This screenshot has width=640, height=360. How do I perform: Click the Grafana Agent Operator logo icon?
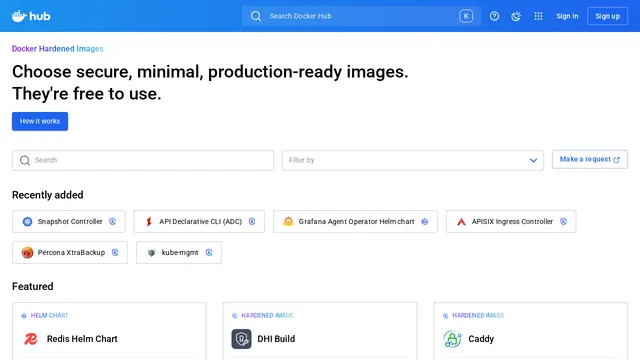pyautogui.click(x=288, y=221)
